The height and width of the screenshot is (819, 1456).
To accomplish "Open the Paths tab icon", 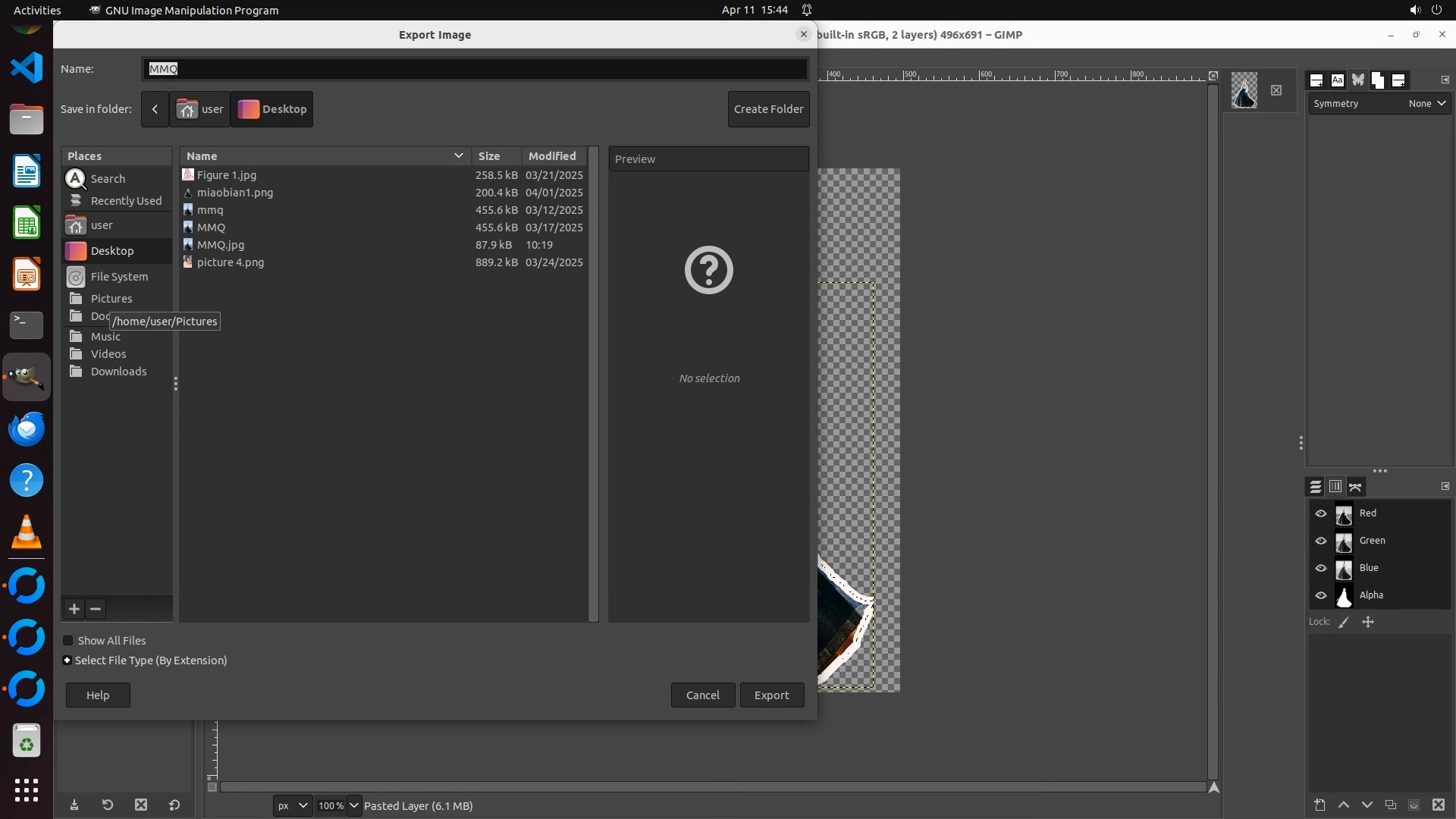I will (1356, 487).
